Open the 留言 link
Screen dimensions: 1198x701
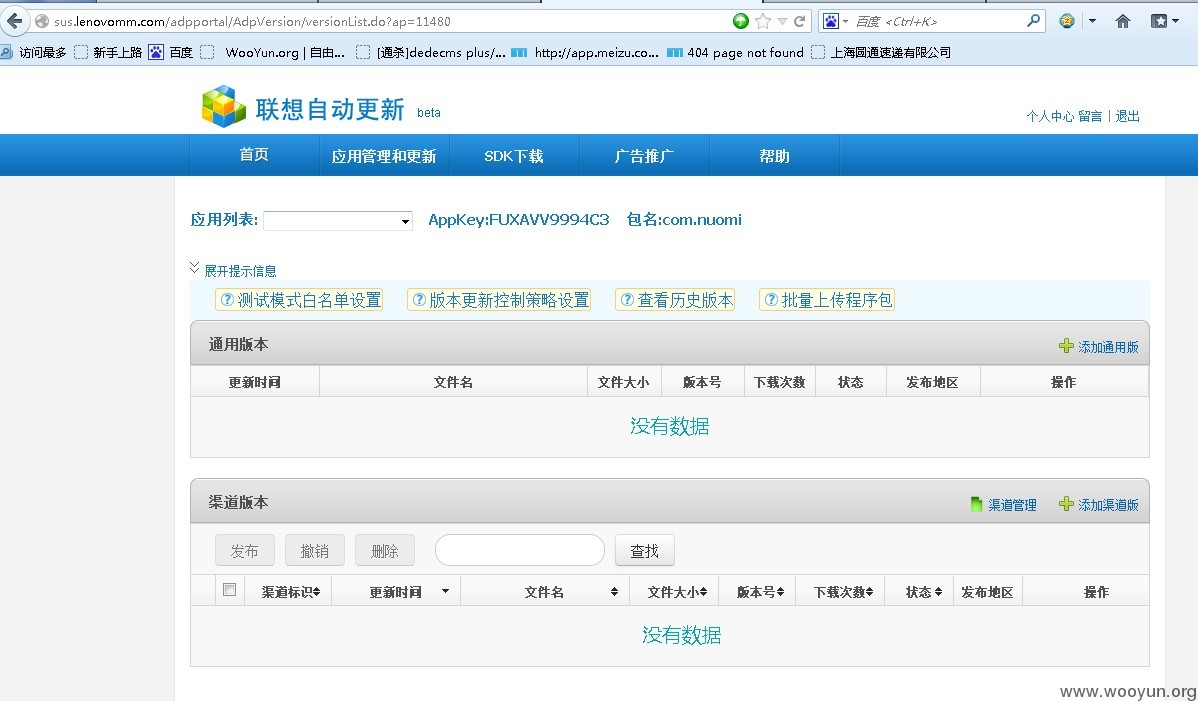point(1090,116)
